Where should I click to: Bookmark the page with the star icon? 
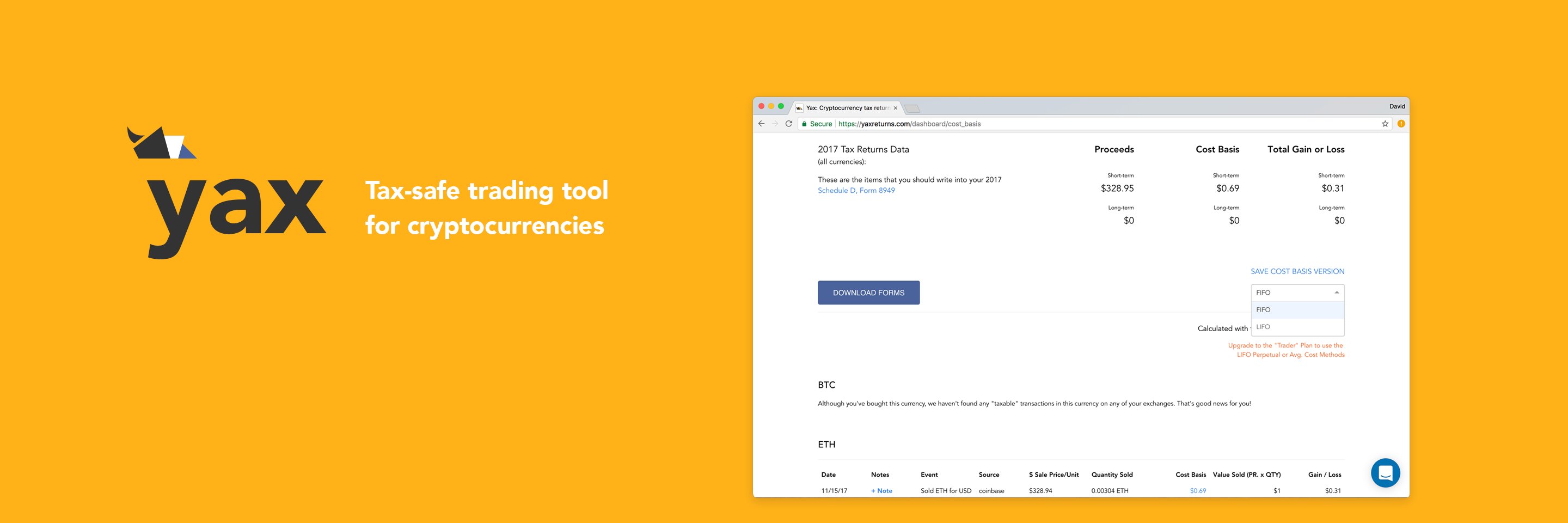(x=1385, y=124)
